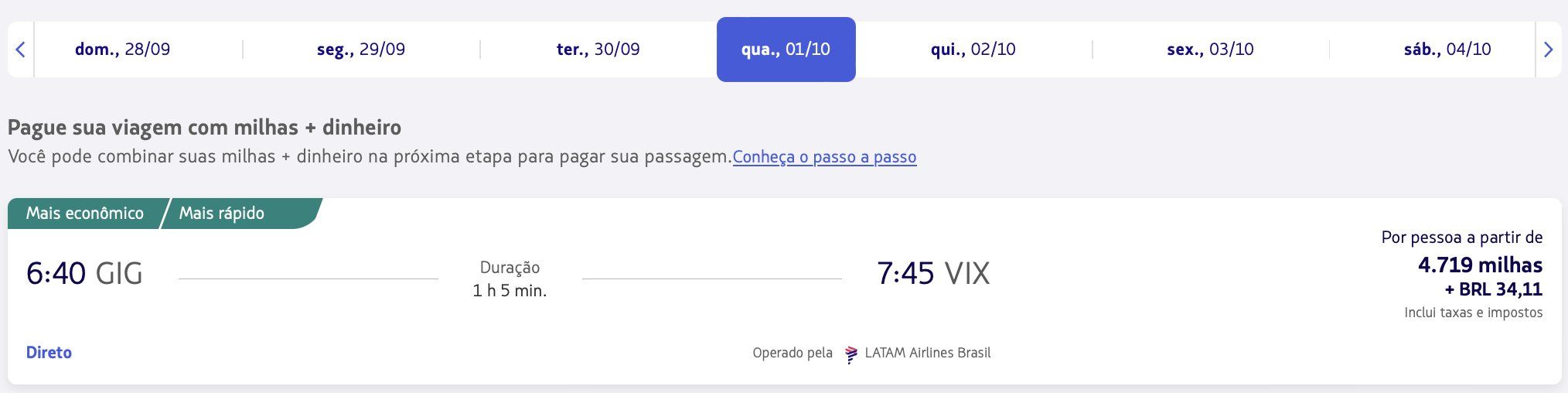This screenshot has height=393, width=1568.
Task: Go to previous dates with left arrow
Action: [21, 50]
